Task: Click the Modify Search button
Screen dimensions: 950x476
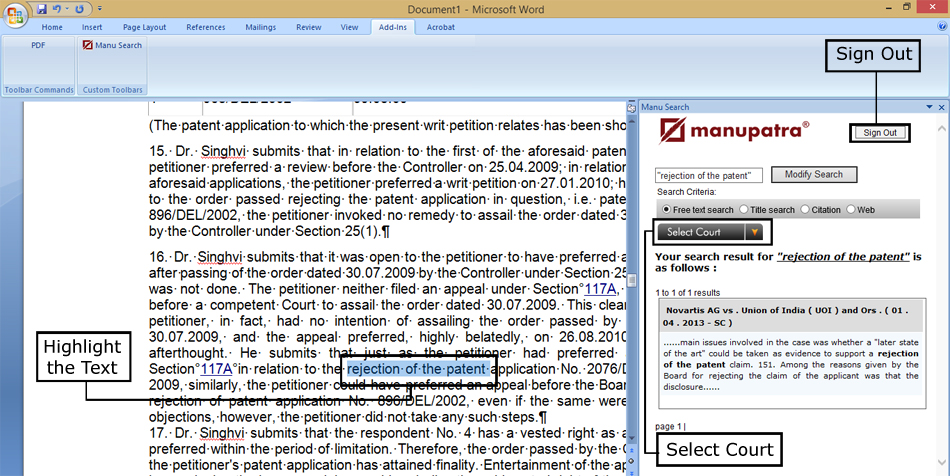Action: pyautogui.click(x=814, y=174)
